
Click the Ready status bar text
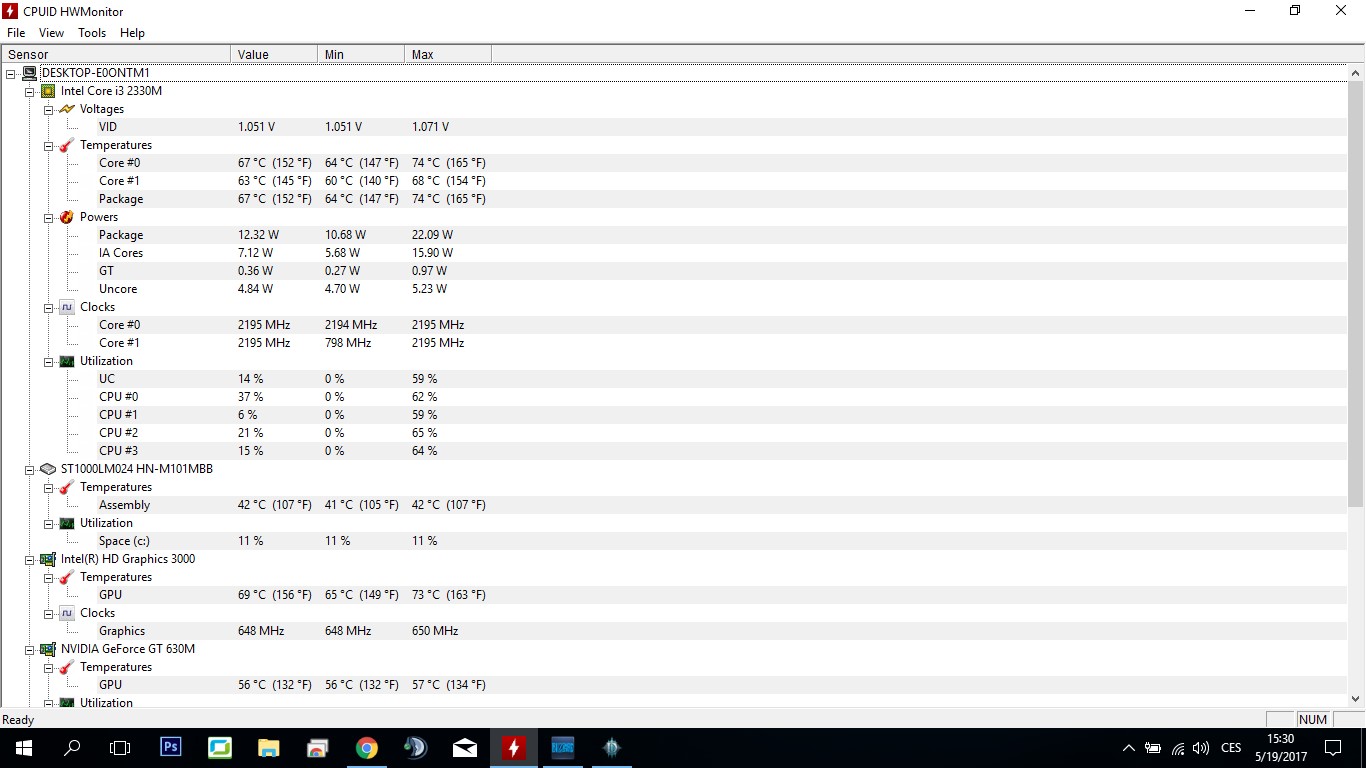coord(18,720)
